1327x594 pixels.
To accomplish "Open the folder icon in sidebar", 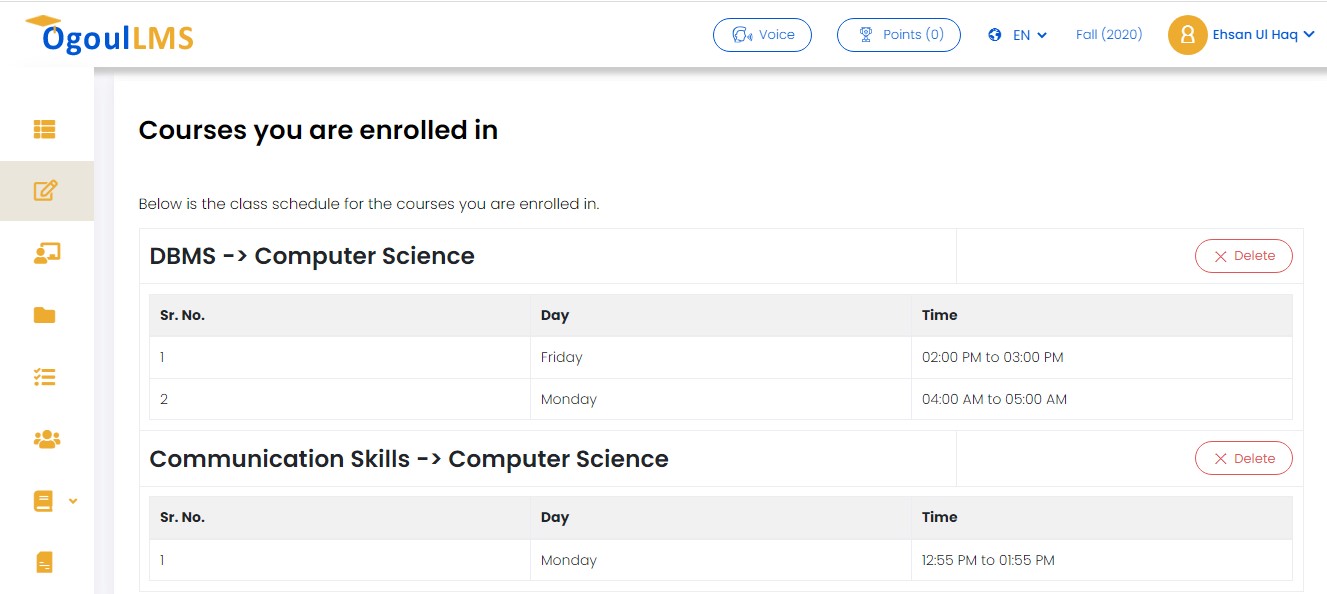I will 44,316.
